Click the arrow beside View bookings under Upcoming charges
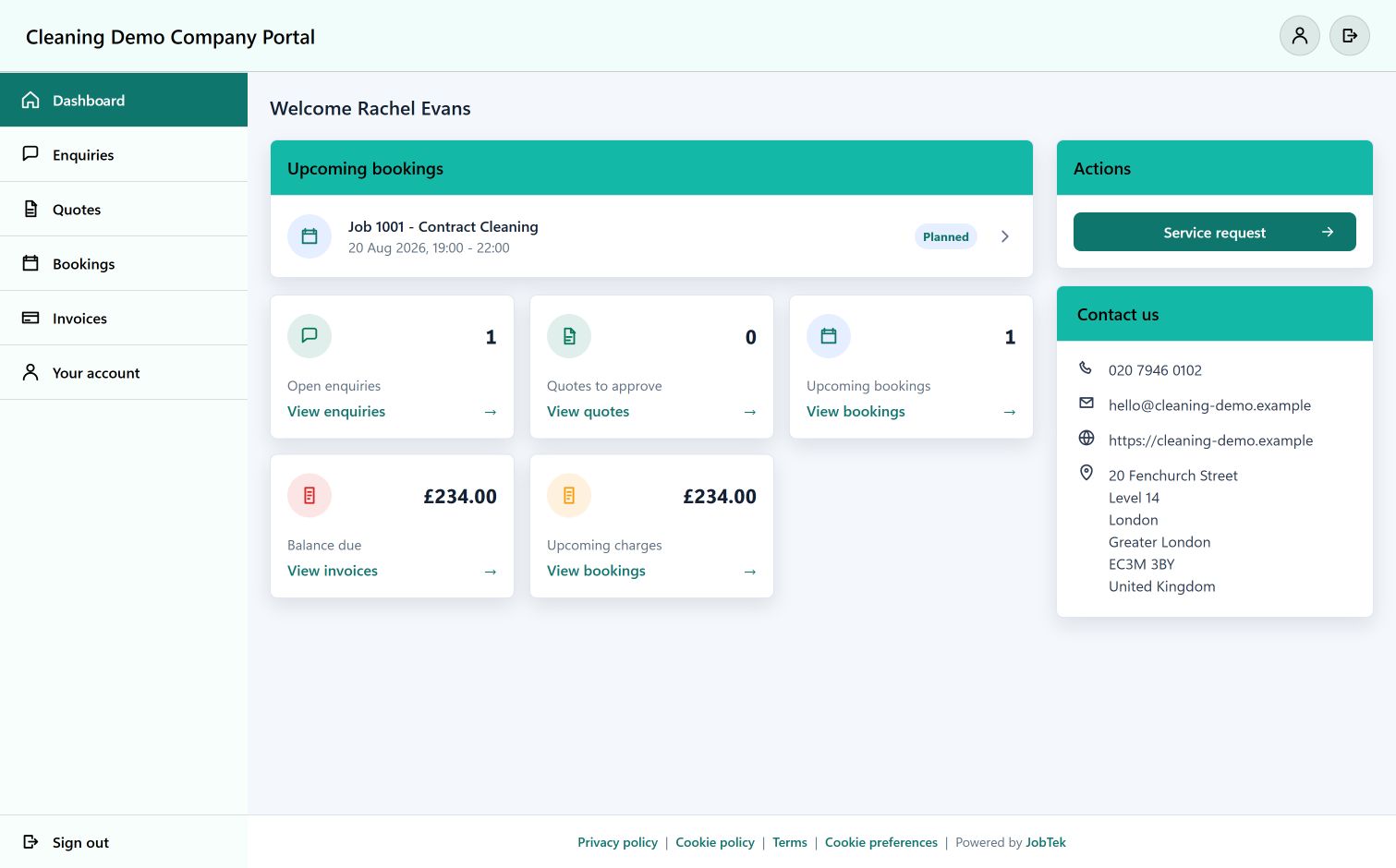Screen dimensions: 1396x868 click(x=750, y=572)
